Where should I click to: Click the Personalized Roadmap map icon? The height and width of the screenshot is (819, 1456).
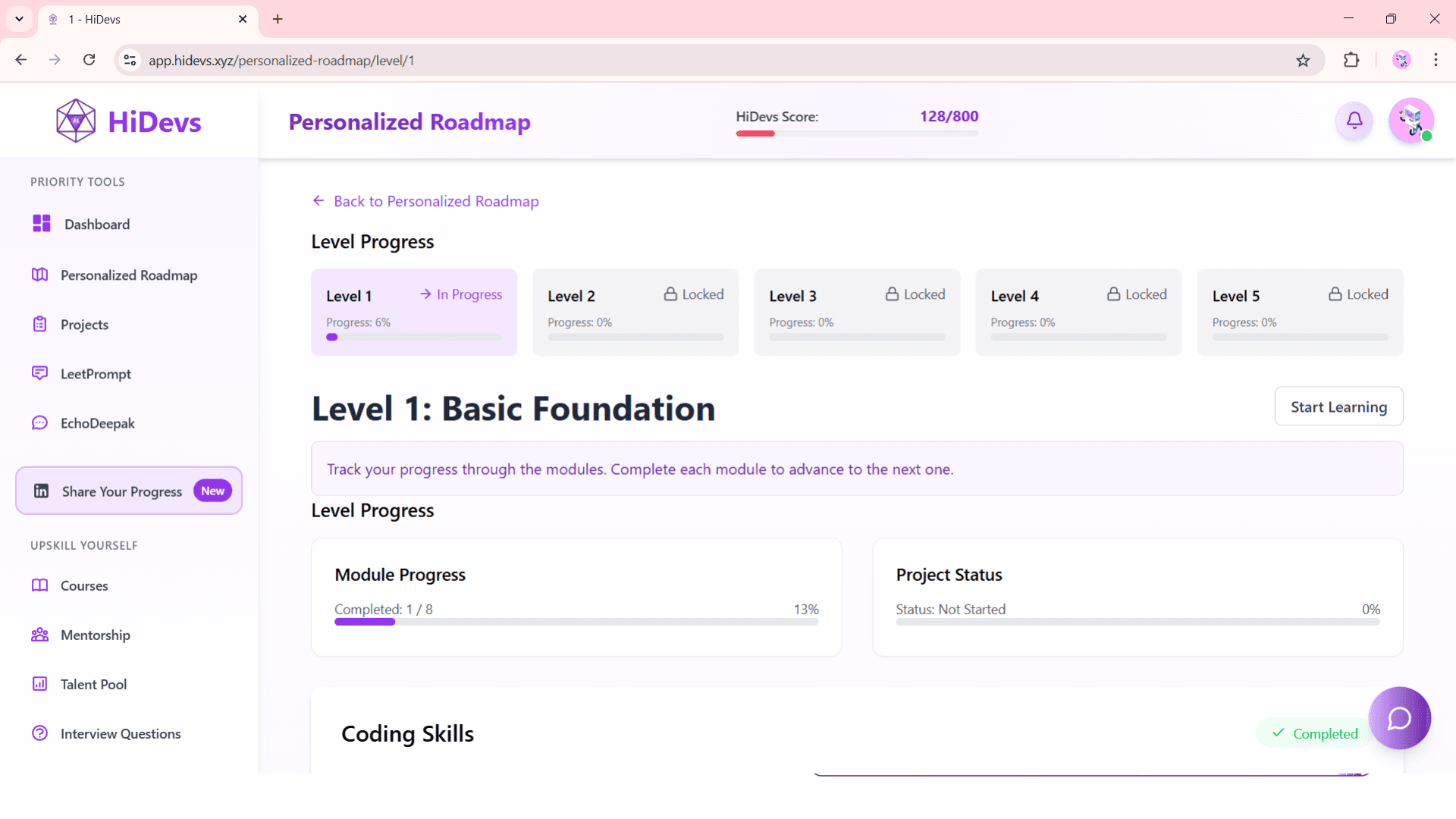40,275
